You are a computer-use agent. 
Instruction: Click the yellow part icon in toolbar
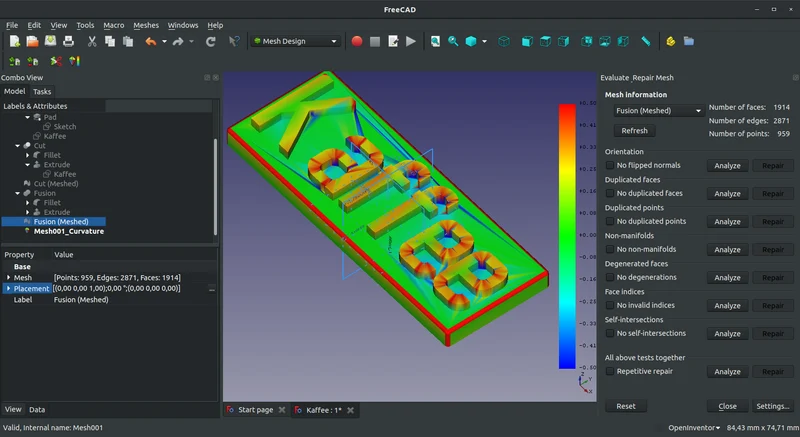670,41
